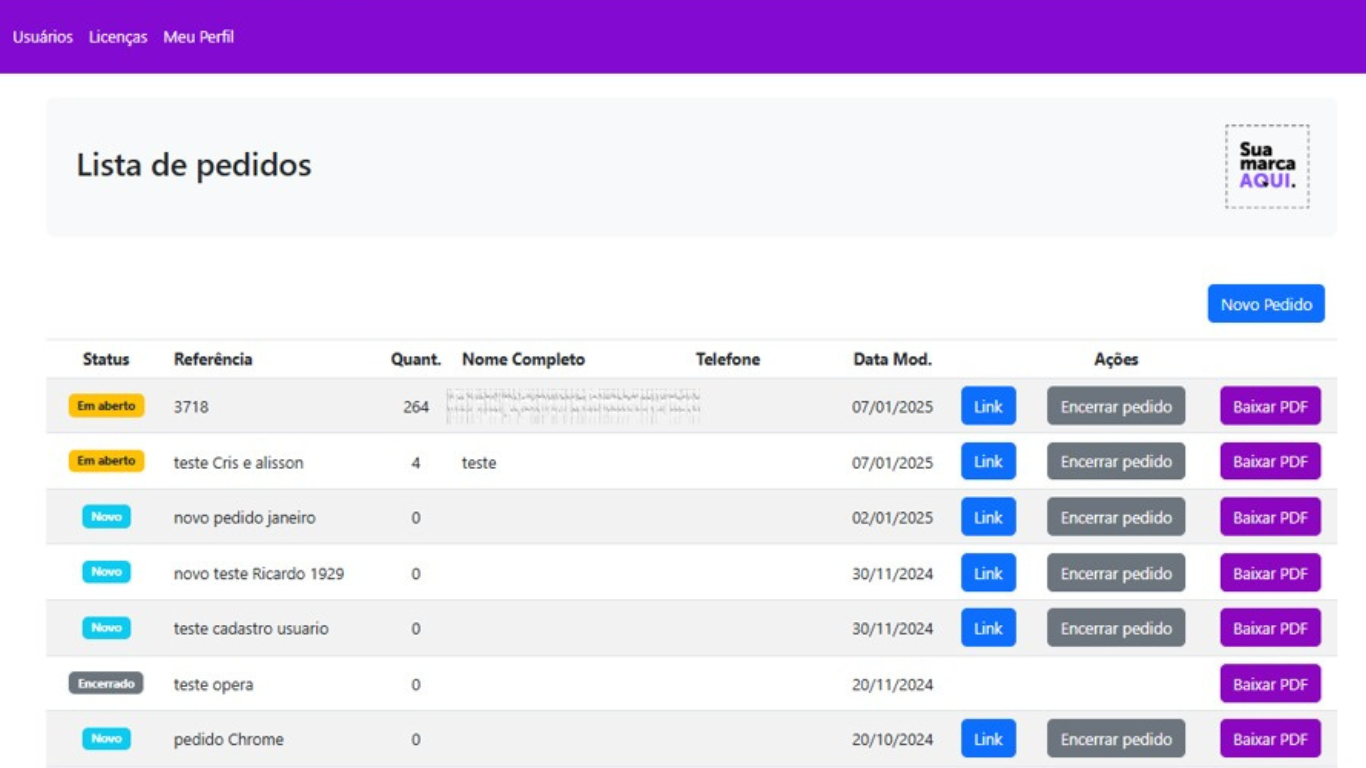Download PDF for 'teste opera' order

1270,684
